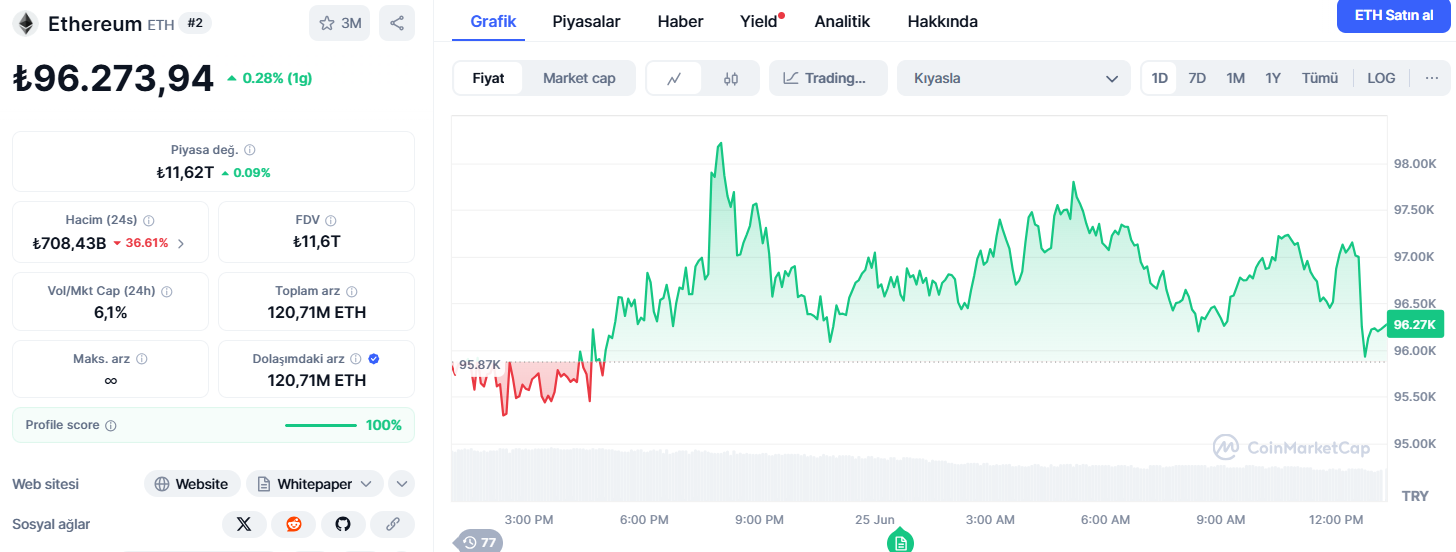Click the TRY currency label on chart
This screenshot has height=552, width=1456.
coord(1415,496)
